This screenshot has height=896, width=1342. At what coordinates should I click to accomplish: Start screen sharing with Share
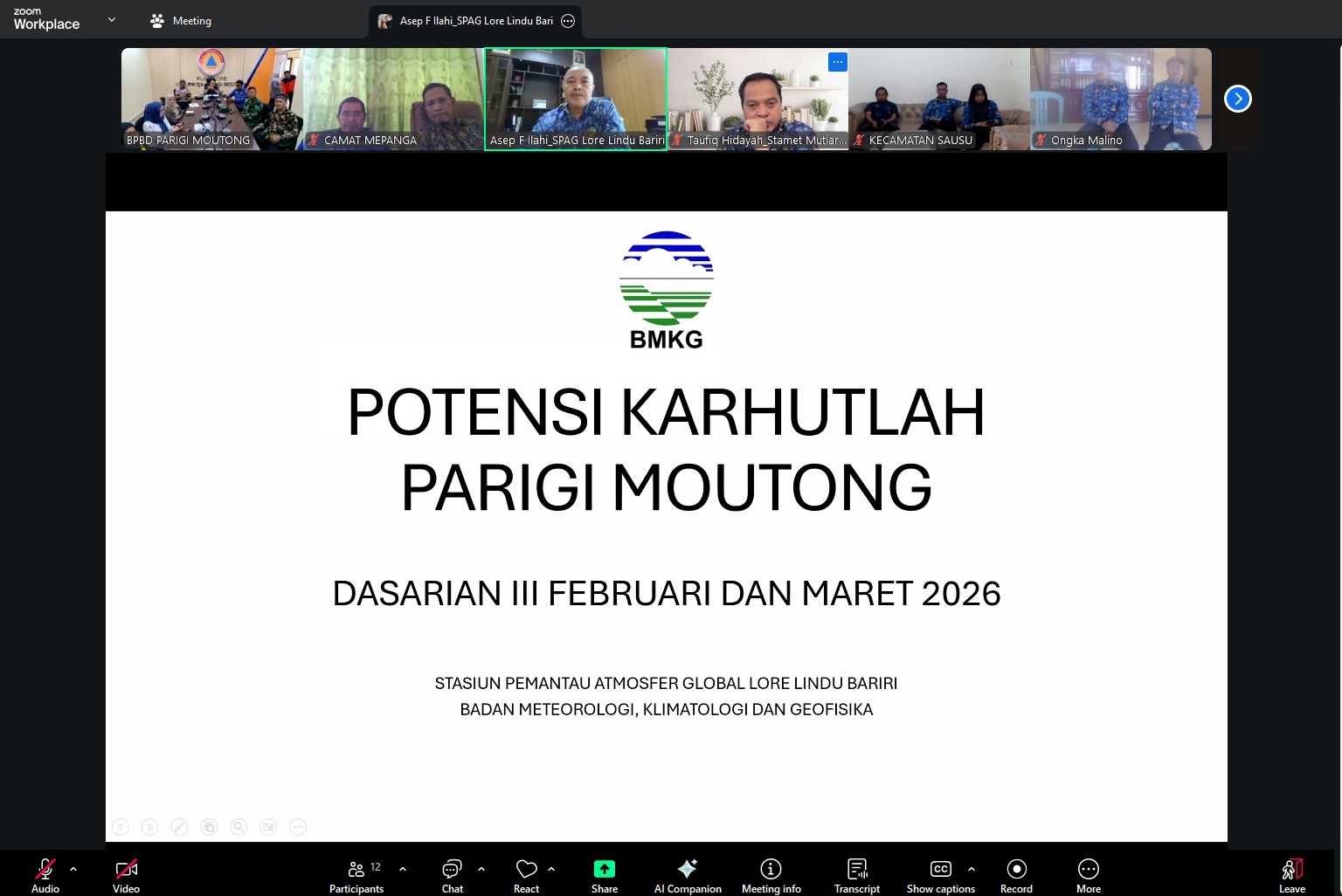pos(604,875)
